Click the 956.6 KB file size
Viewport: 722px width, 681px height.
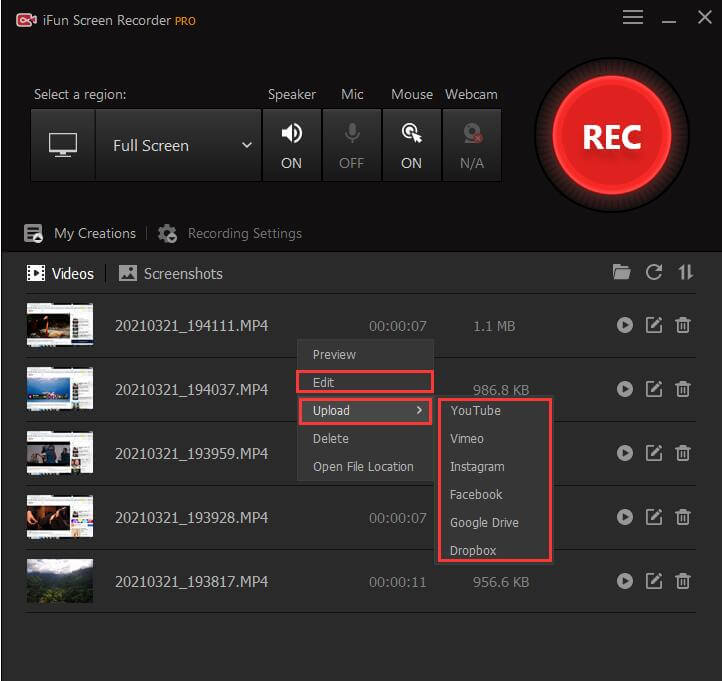point(501,582)
